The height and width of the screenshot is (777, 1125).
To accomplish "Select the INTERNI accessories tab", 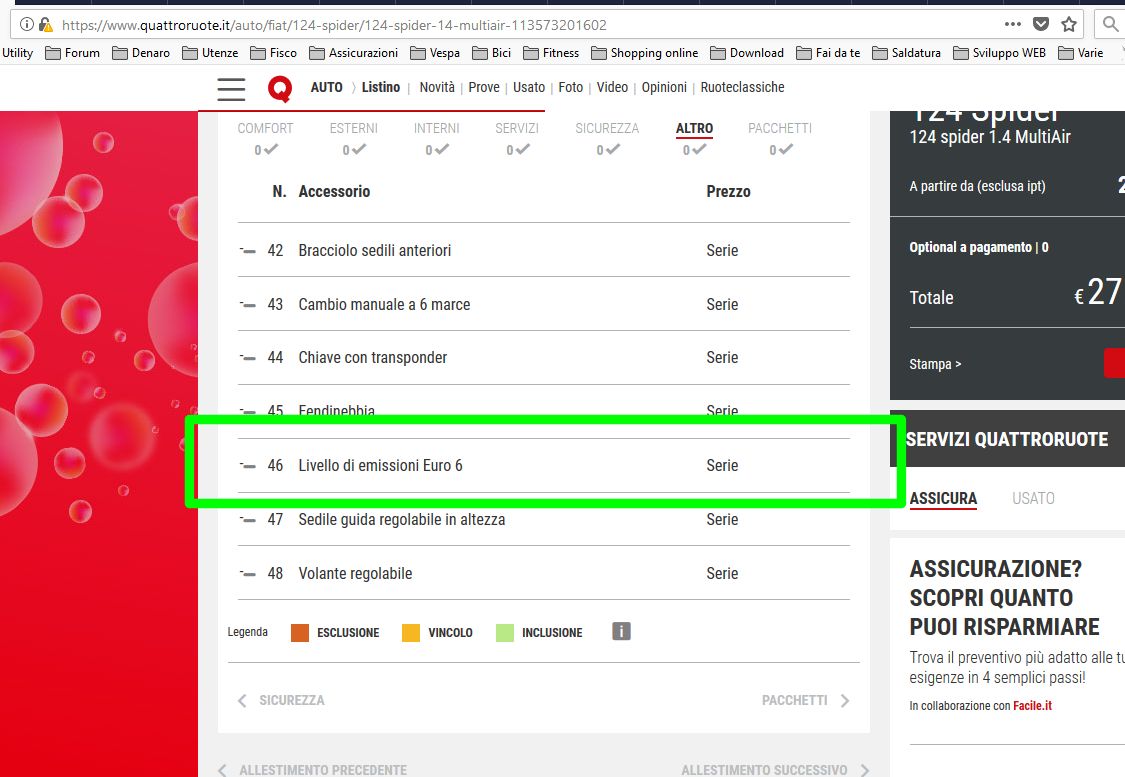I will pos(436,128).
